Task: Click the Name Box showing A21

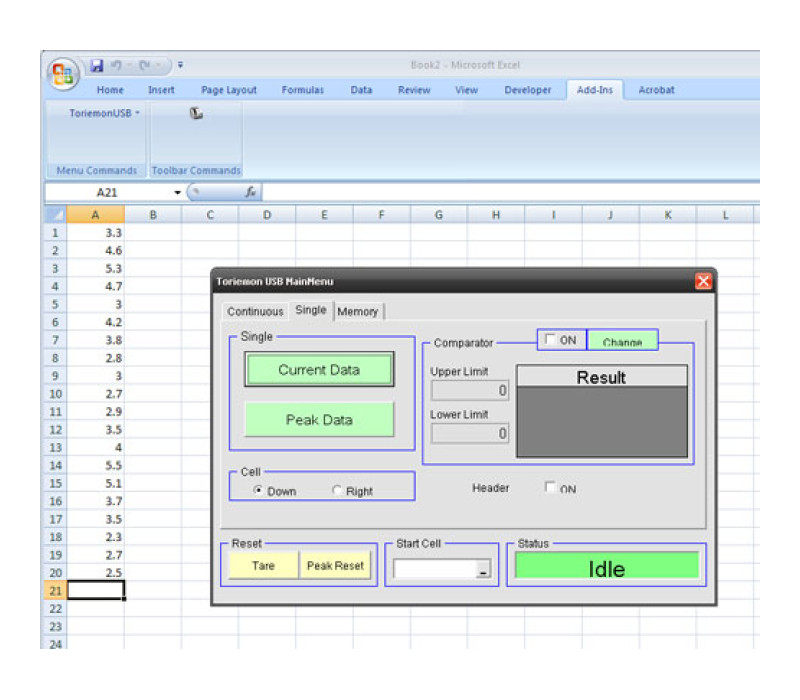Action: [108, 192]
